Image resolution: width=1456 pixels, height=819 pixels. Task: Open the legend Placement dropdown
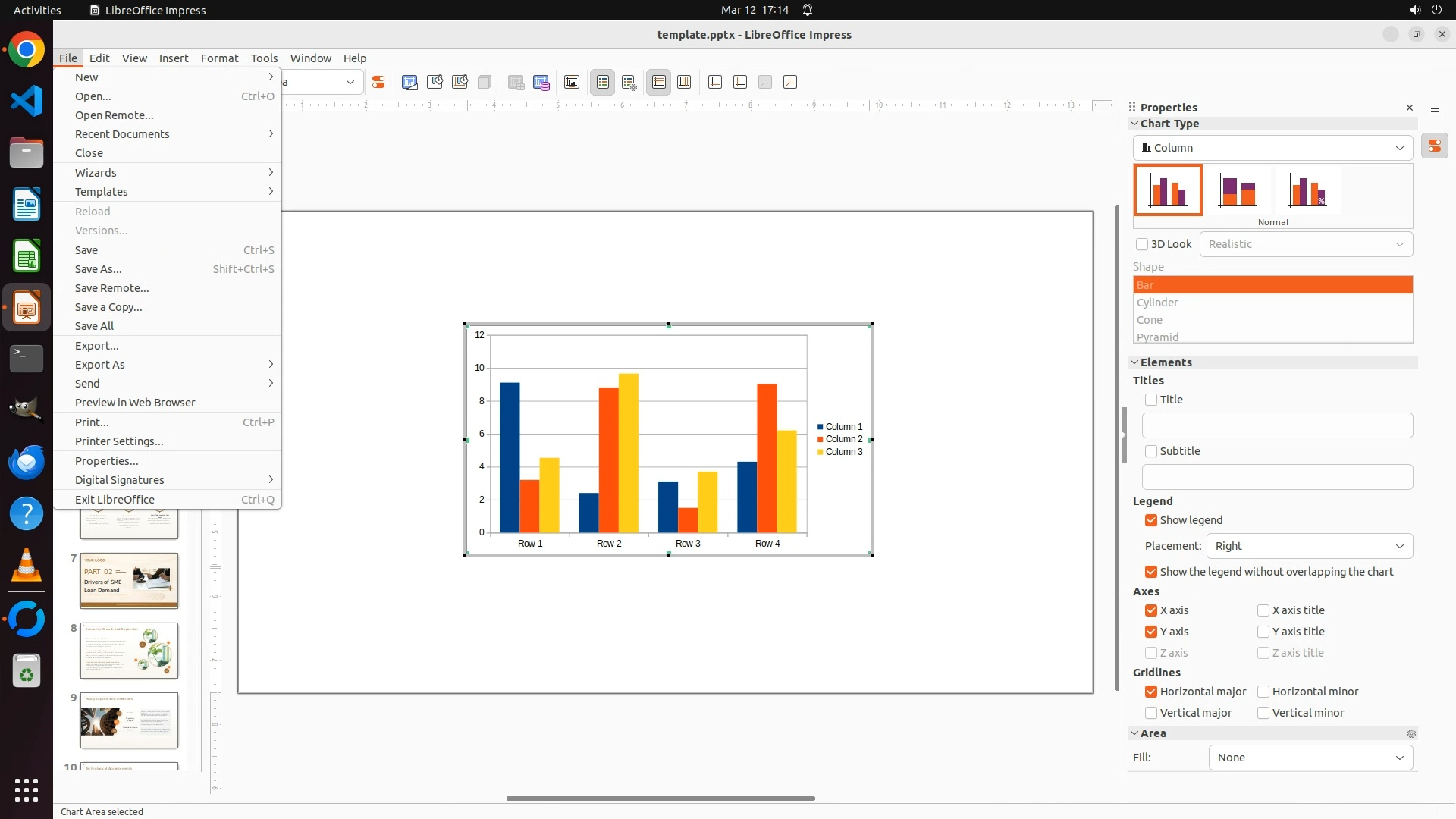1309,546
